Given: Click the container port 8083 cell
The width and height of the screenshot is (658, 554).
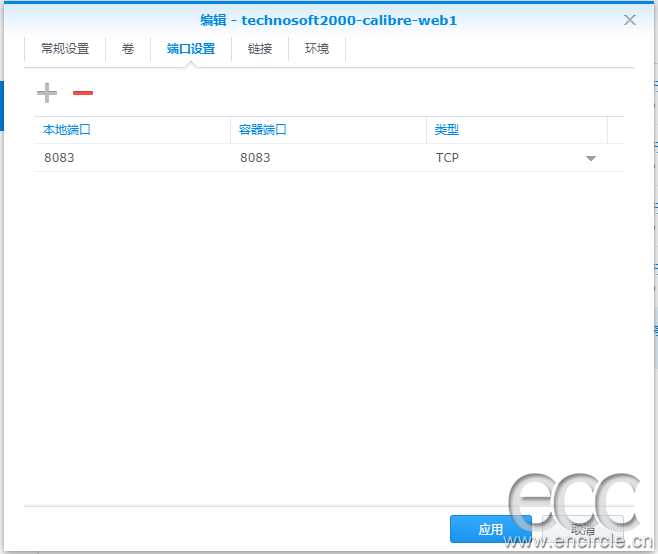Looking at the screenshot, I should coord(328,158).
